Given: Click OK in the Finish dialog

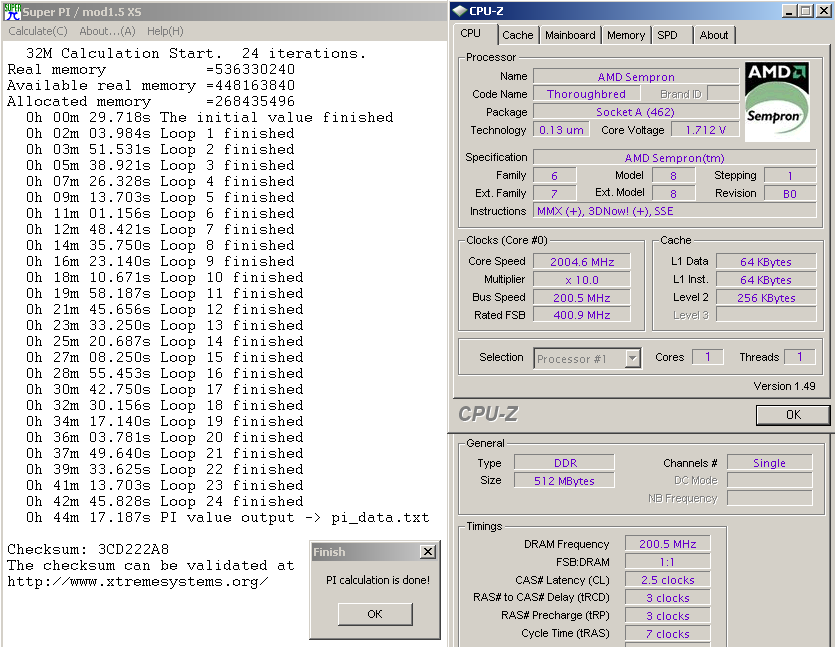Looking at the screenshot, I should coord(375,614).
